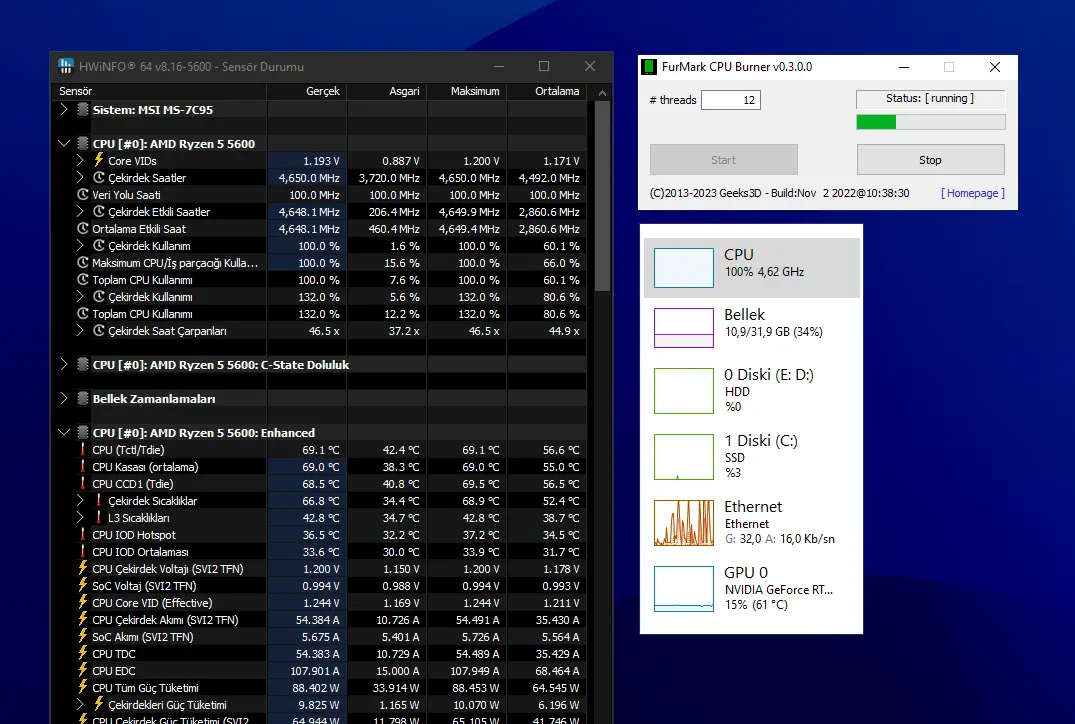Expand the Çekirdek Etkili Saatler row

80,211
